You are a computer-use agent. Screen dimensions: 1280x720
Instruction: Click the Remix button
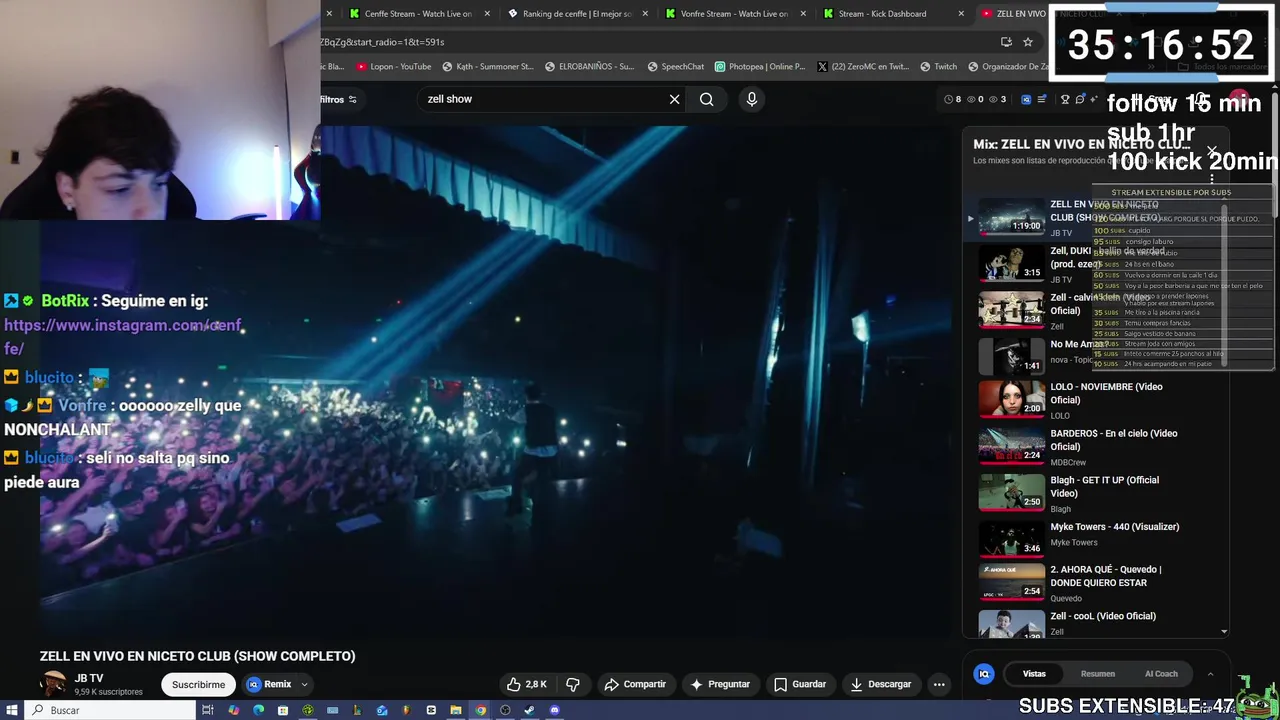coord(270,684)
